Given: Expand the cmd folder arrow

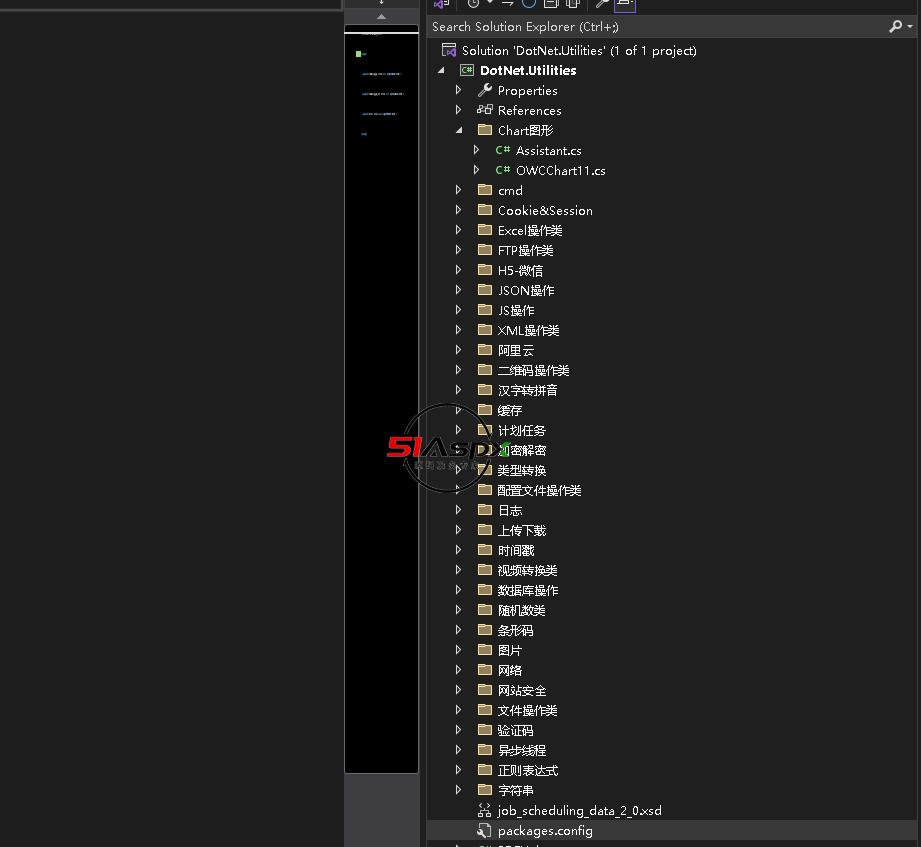Looking at the screenshot, I should pos(458,190).
